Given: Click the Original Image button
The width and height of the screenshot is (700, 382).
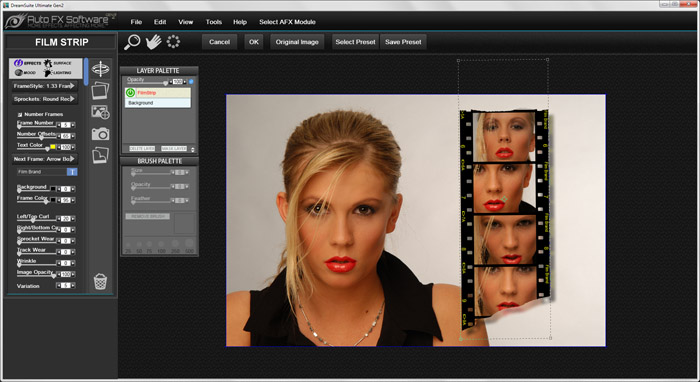Looking at the screenshot, I should [297, 42].
